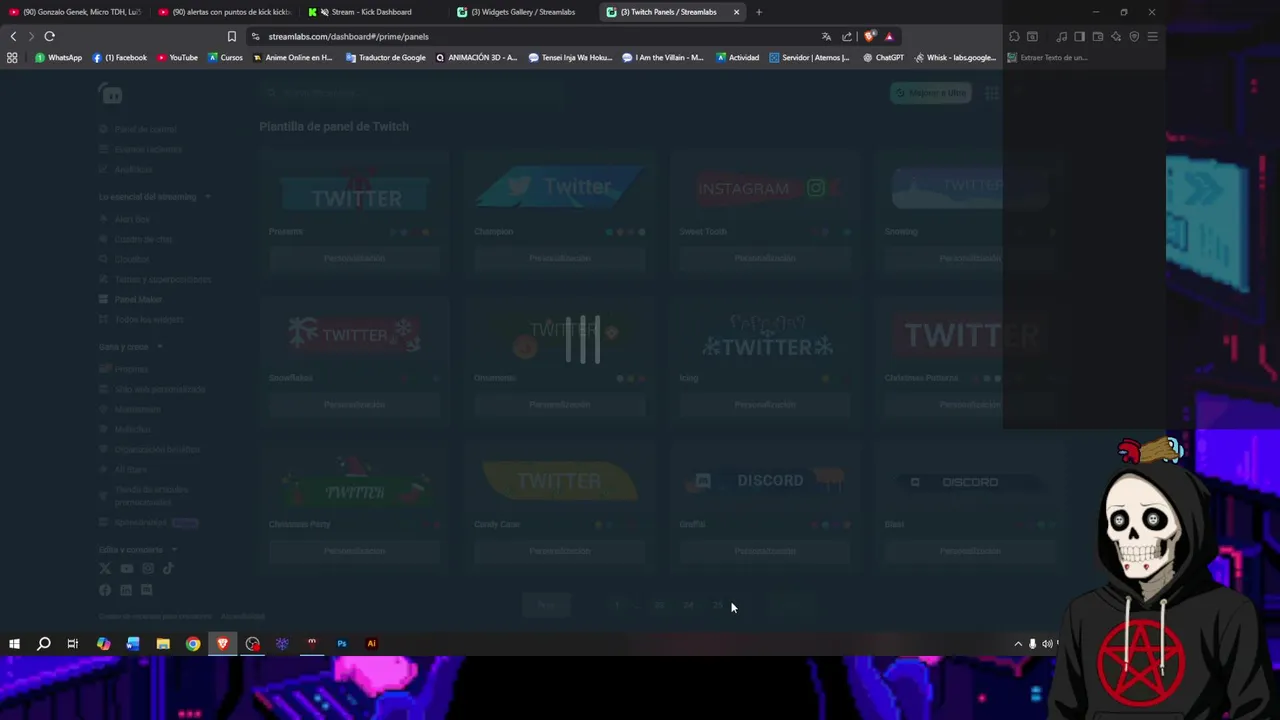Open the page translate icon
The image size is (1280, 720).
[826, 36]
